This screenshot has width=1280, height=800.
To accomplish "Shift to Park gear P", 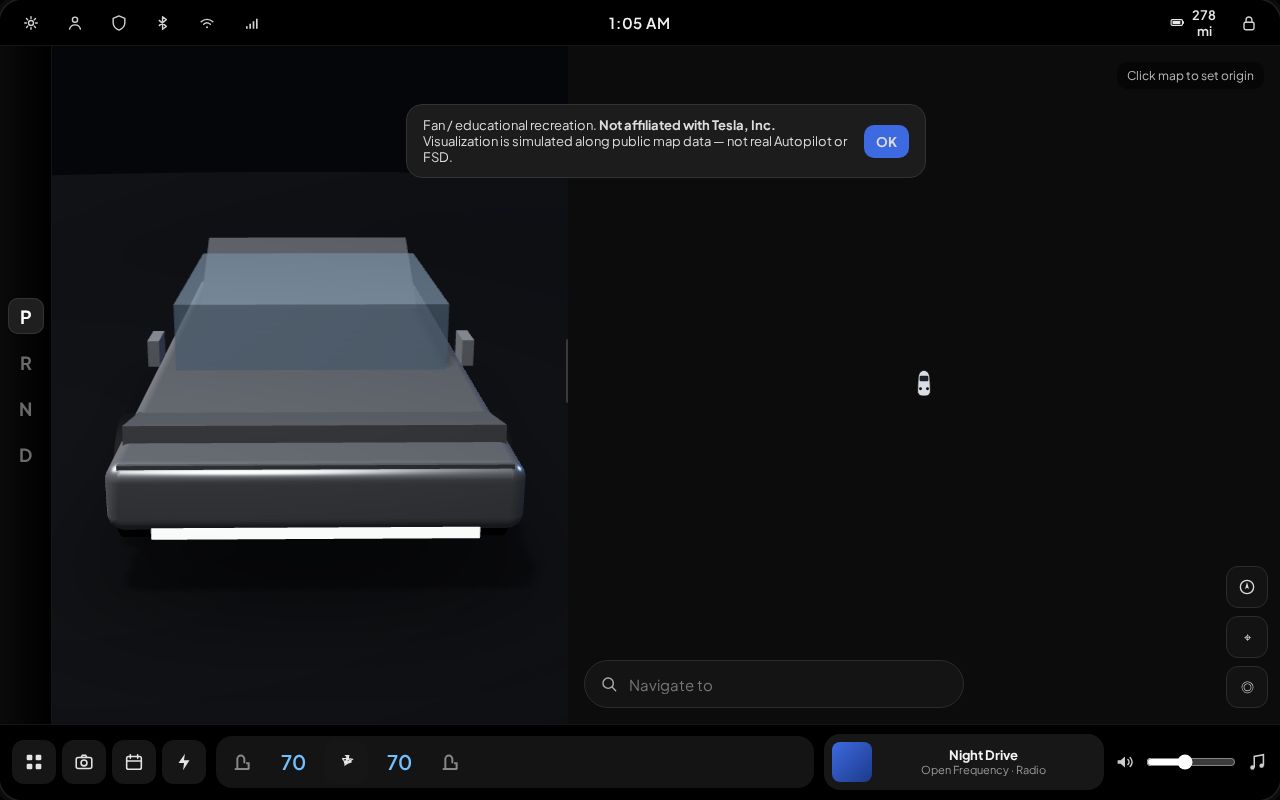I will coord(26,317).
